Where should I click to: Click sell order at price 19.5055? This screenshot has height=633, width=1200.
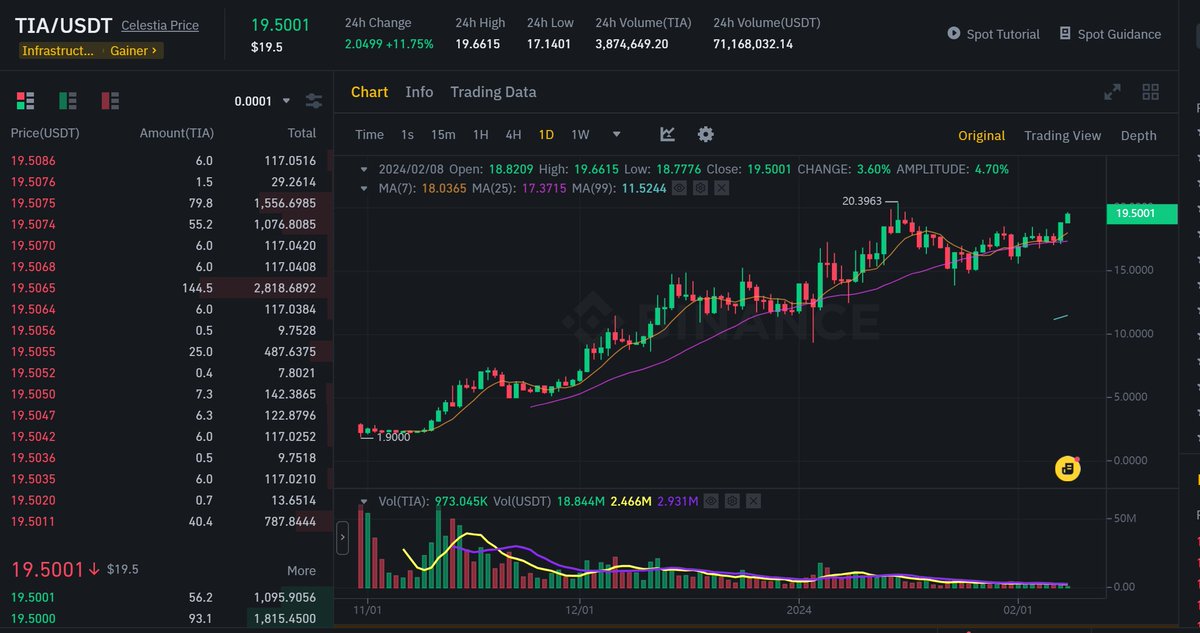tap(167, 351)
